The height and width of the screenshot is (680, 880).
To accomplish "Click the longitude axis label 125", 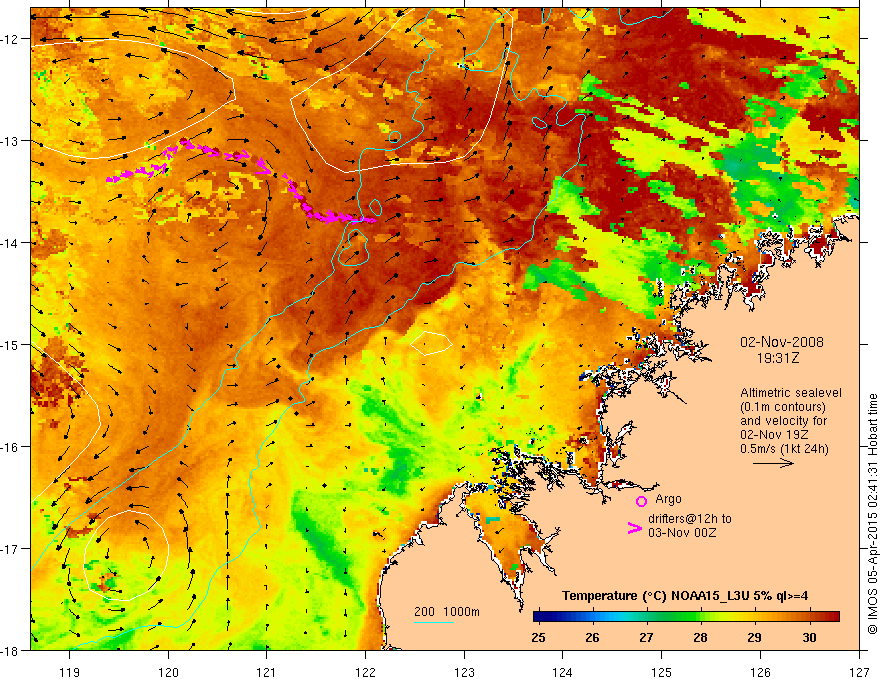I will (662, 672).
